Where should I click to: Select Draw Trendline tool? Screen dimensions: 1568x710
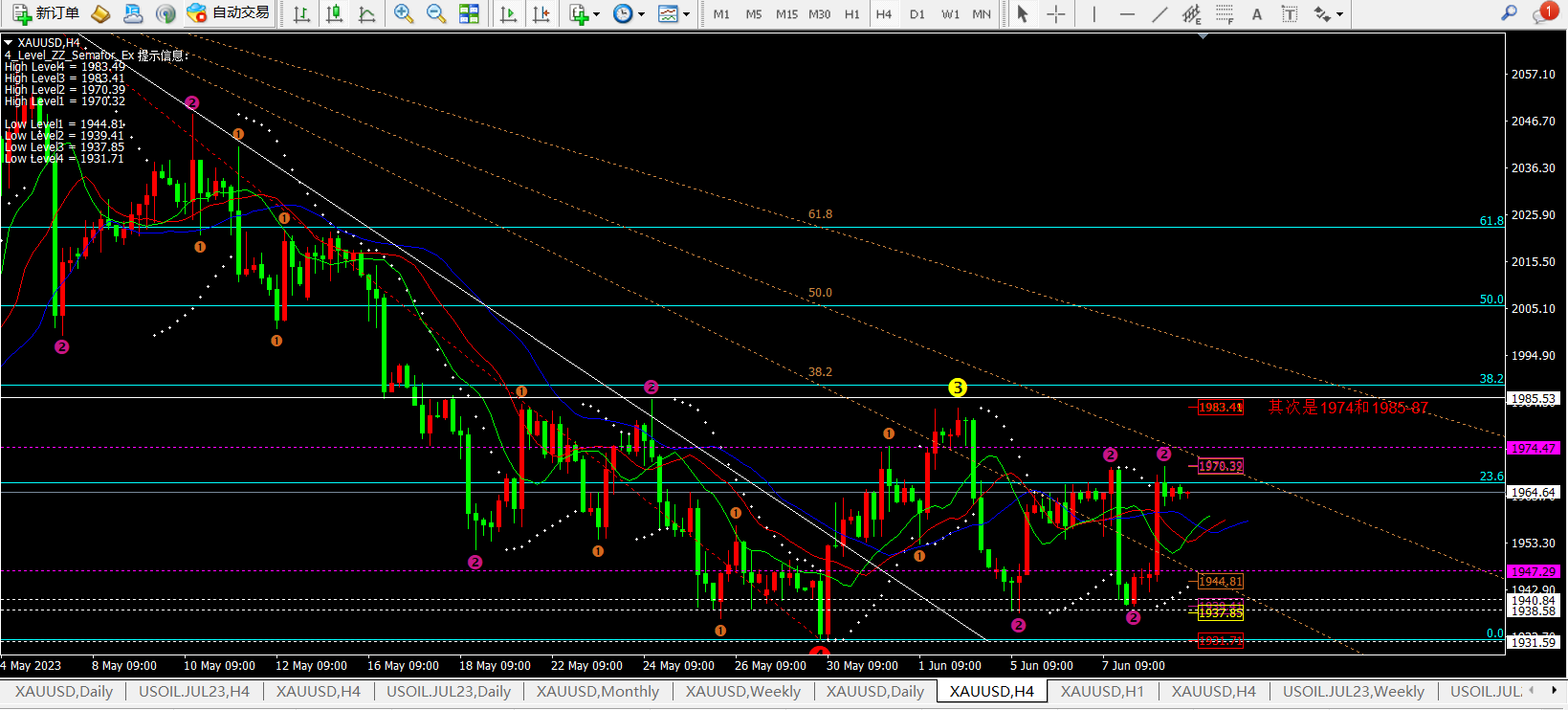[1159, 13]
